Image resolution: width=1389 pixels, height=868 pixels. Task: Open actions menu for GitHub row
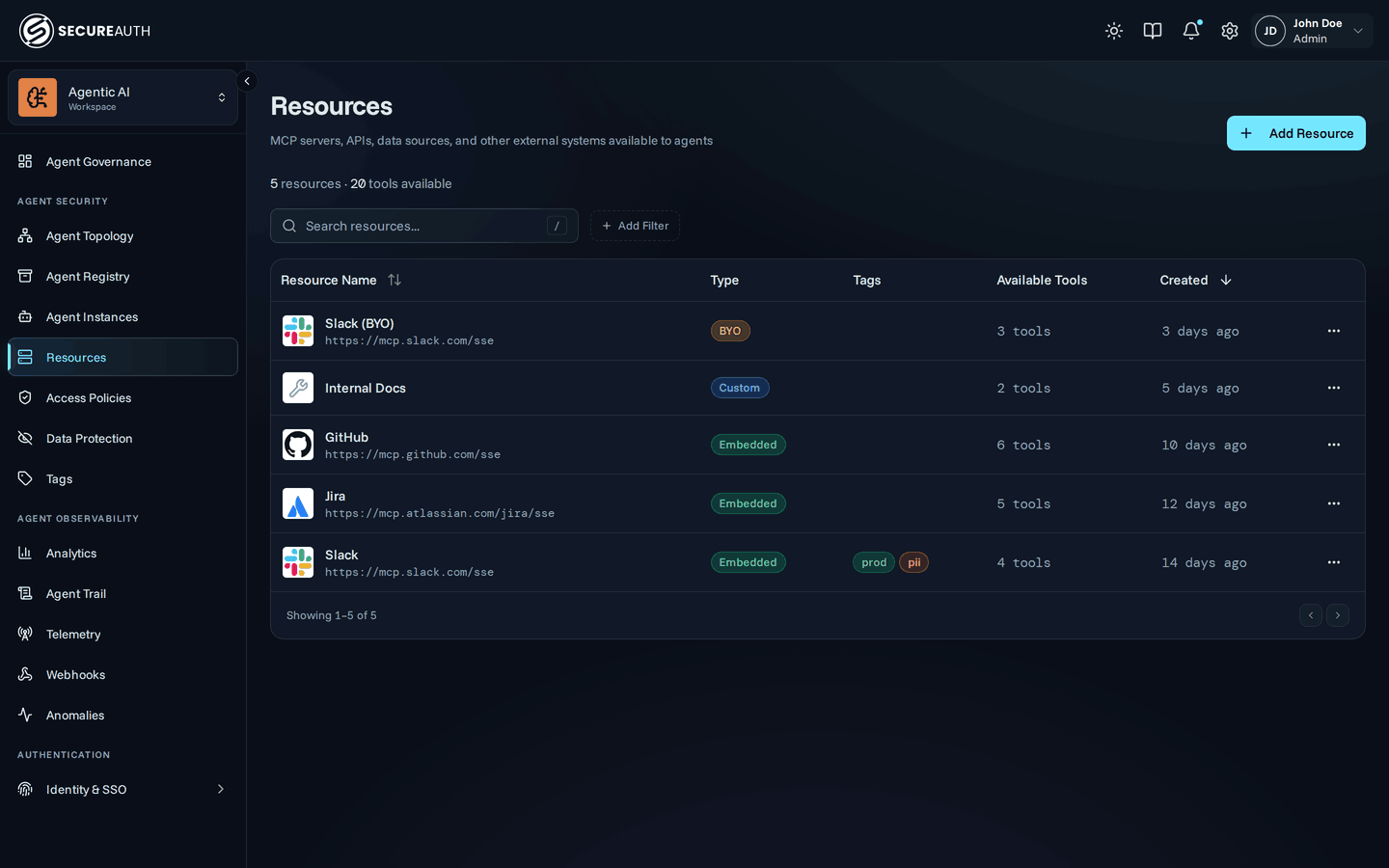click(x=1334, y=445)
